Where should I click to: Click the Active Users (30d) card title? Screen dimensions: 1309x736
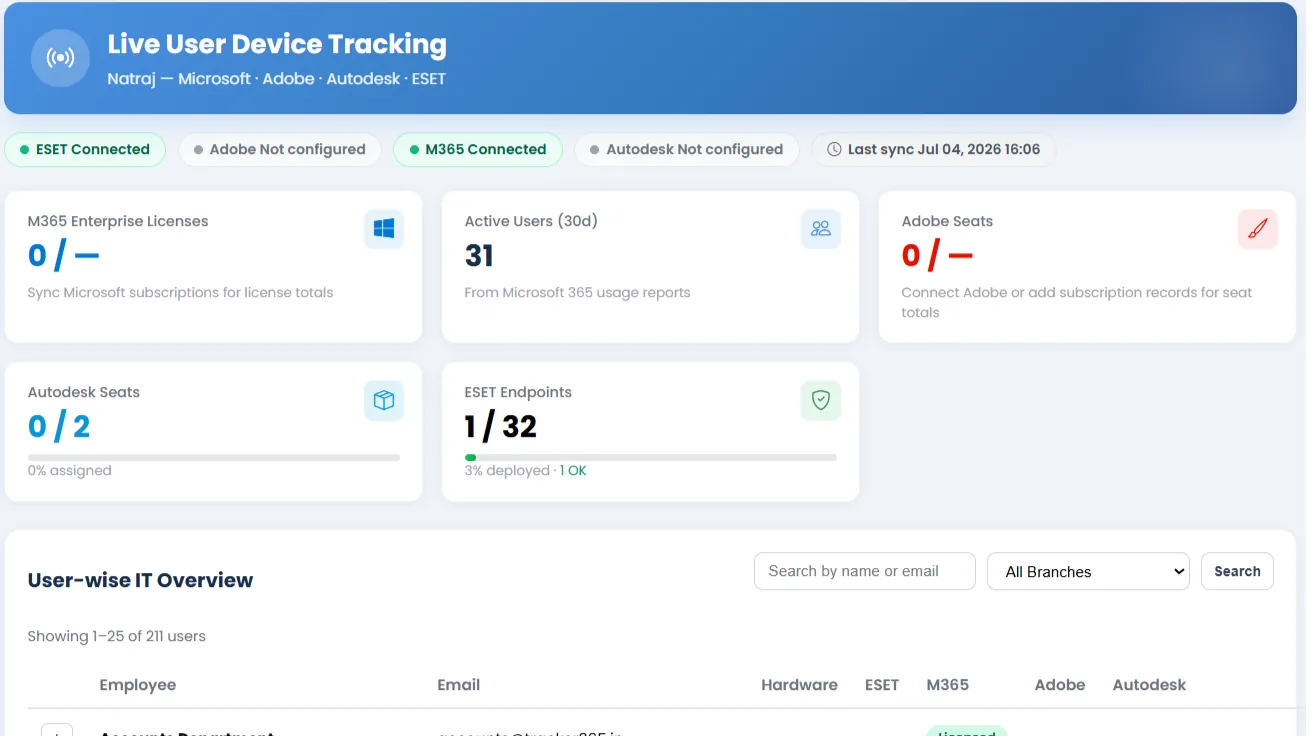(531, 221)
